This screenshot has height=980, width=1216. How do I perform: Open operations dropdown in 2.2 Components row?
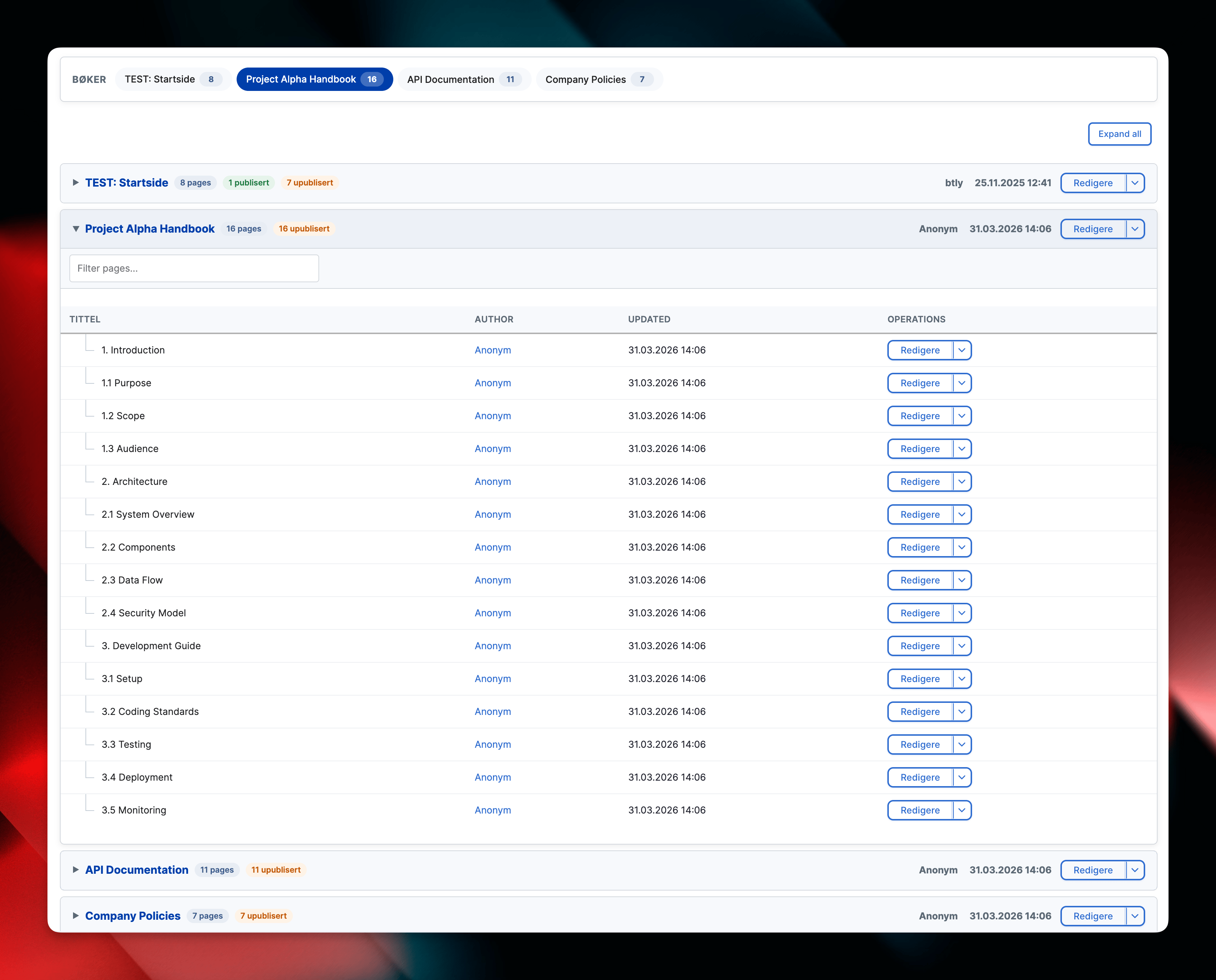tap(962, 547)
